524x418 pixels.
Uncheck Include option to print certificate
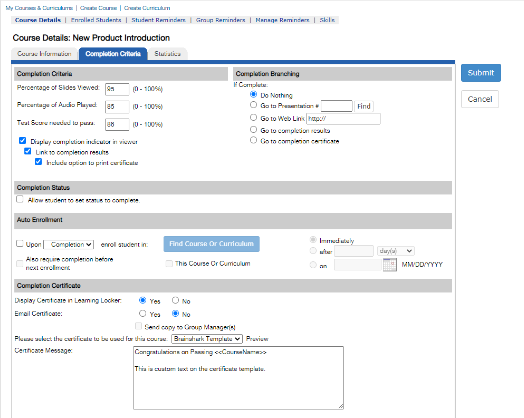coord(38,162)
